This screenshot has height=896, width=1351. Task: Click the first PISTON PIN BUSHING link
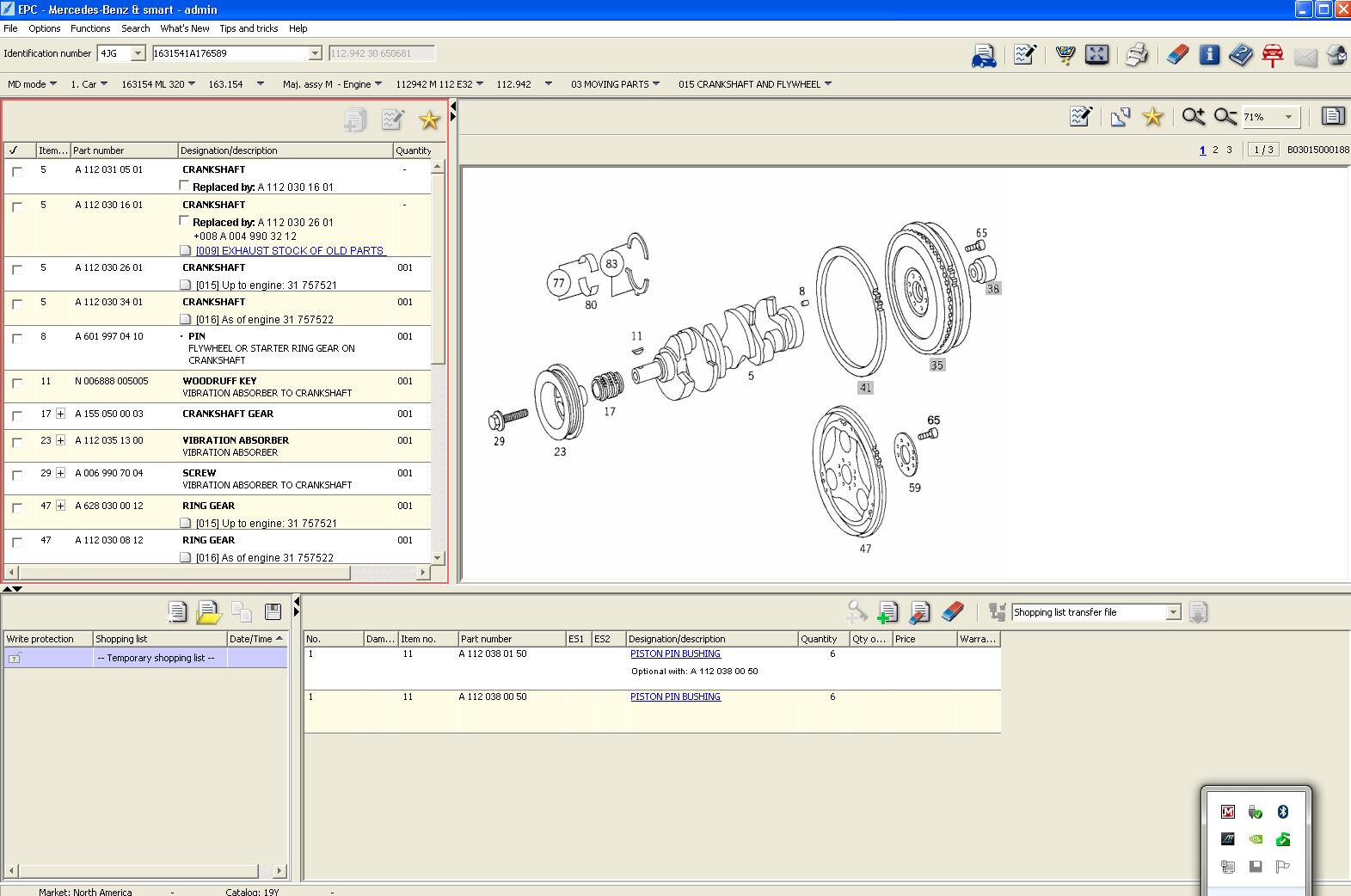pyautogui.click(x=675, y=654)
